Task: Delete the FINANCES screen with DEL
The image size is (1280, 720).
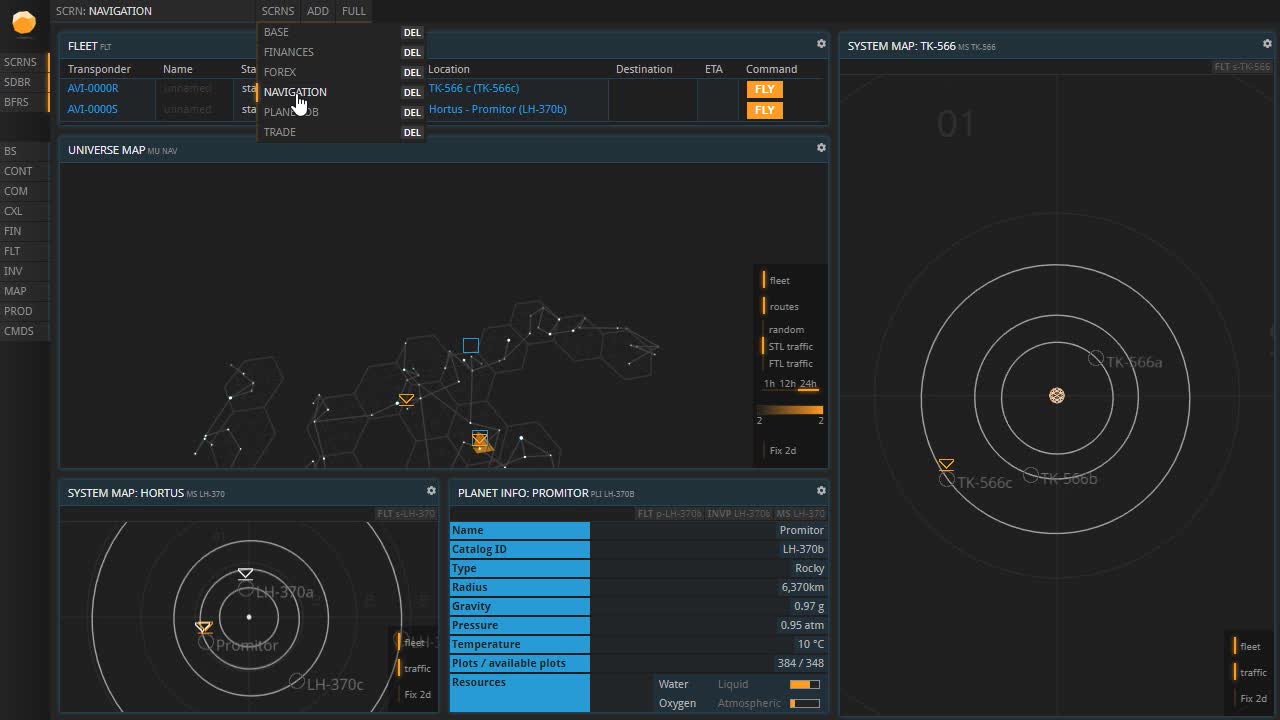Action: coord(412,53)
